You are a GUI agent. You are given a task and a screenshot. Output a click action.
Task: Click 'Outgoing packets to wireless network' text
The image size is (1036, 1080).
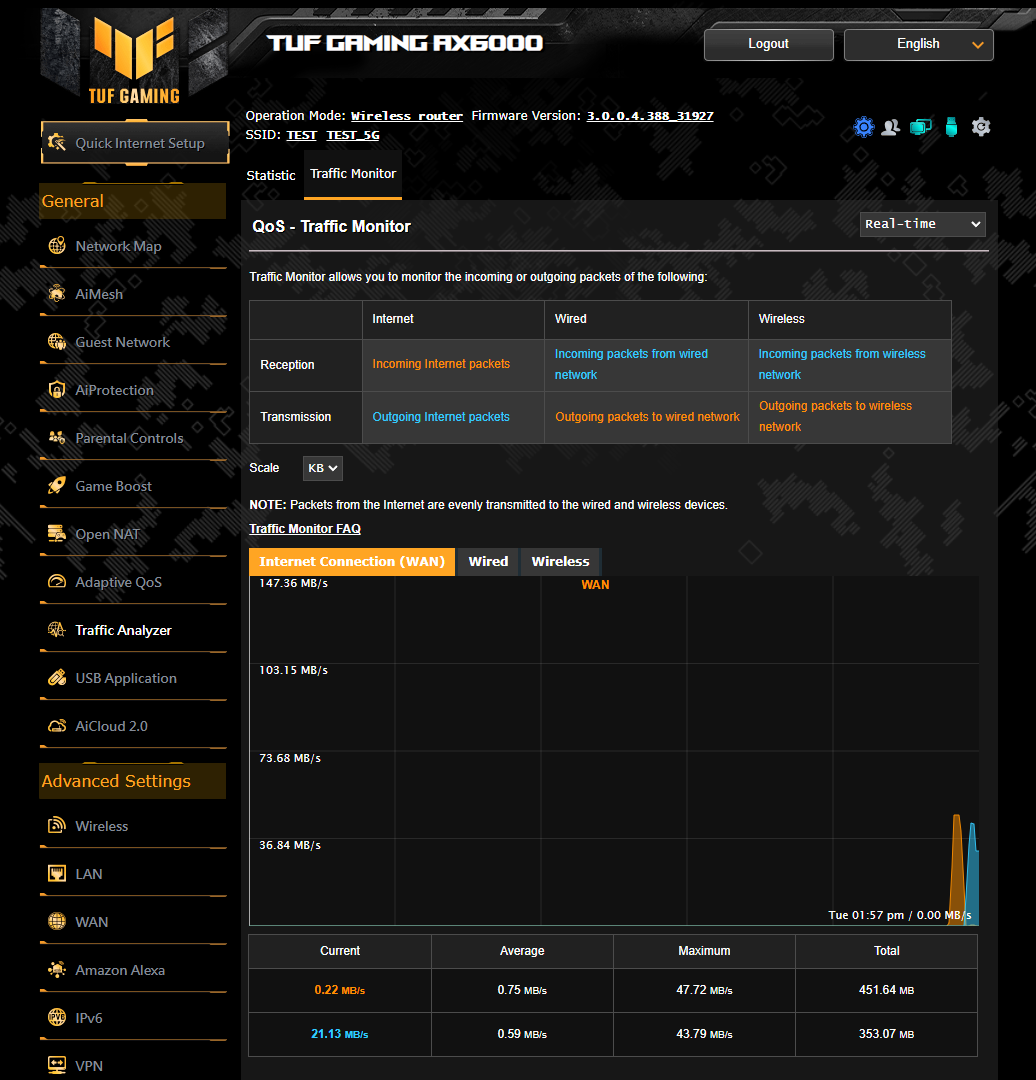point(835,416)
